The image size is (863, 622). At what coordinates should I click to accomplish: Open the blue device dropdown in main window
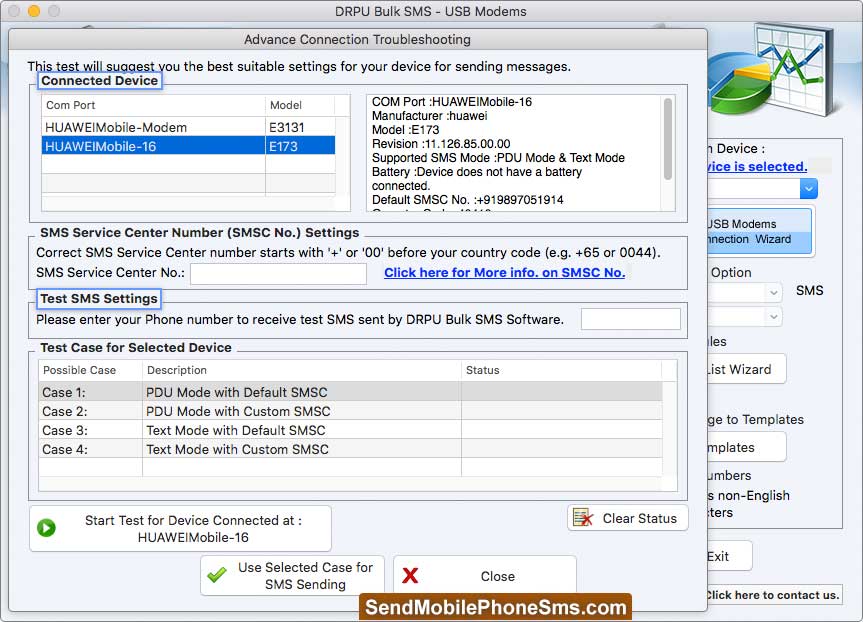click(809, 189)
